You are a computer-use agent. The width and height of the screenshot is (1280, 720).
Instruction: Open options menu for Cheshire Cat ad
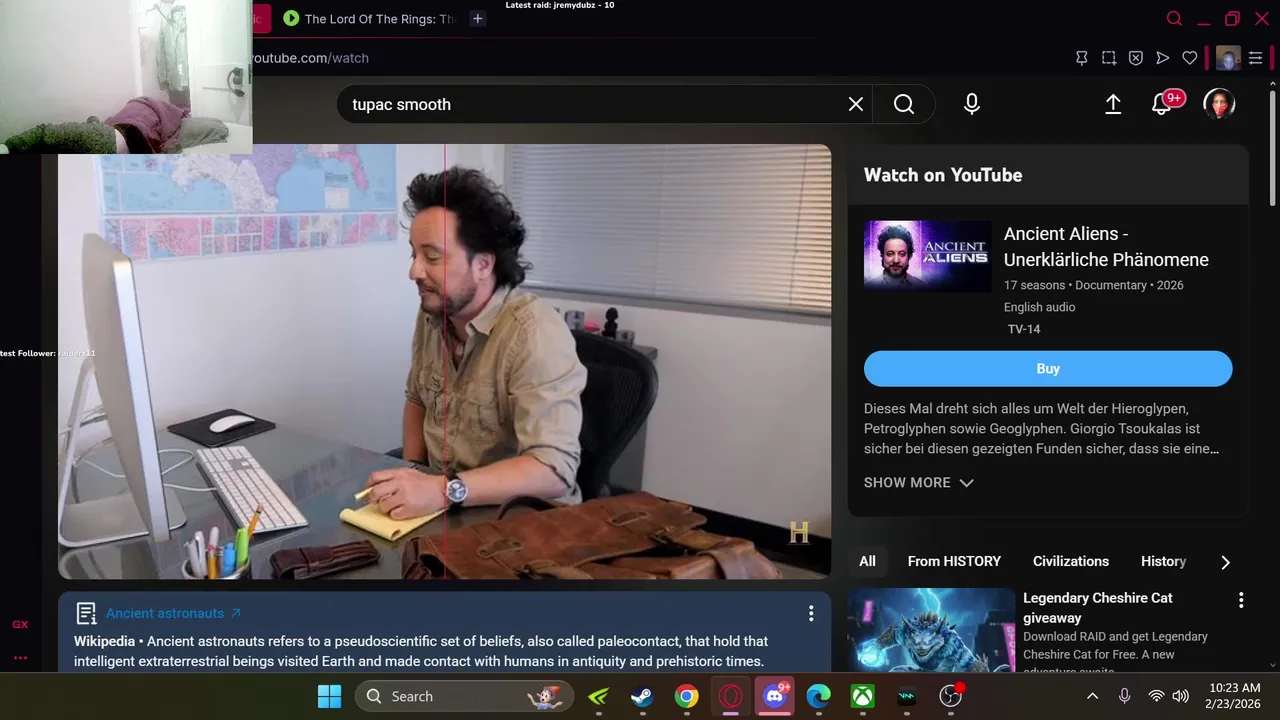pyautogui.click(x=1241, y=600)
